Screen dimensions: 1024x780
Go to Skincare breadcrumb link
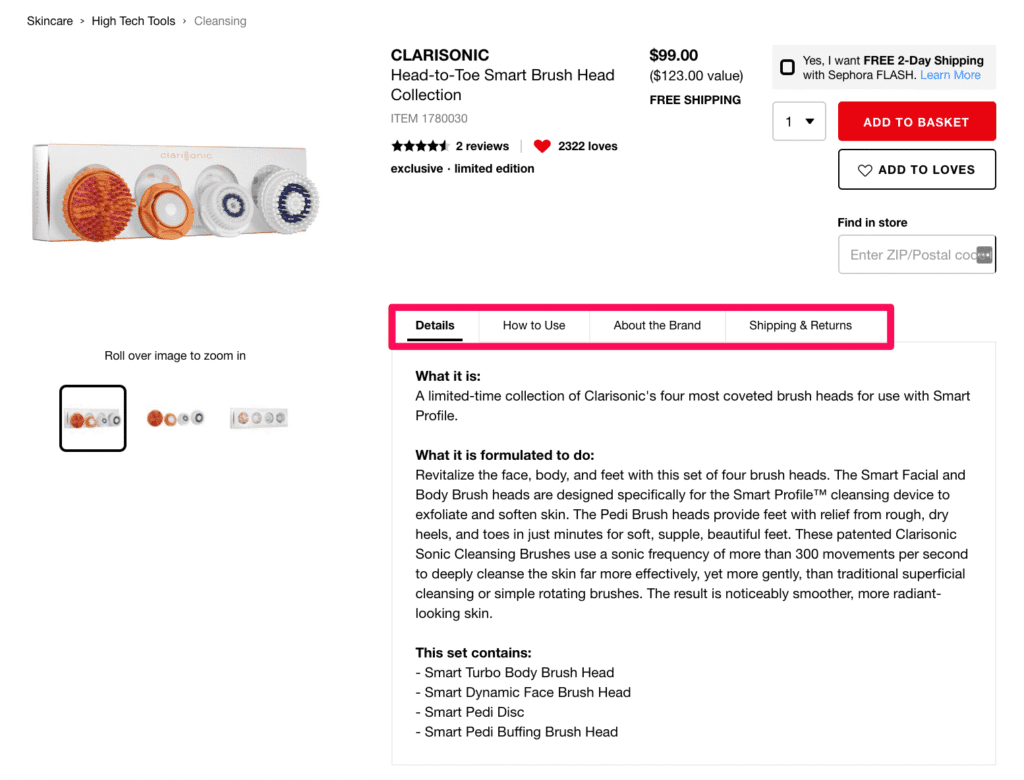[x=50, y=21]
